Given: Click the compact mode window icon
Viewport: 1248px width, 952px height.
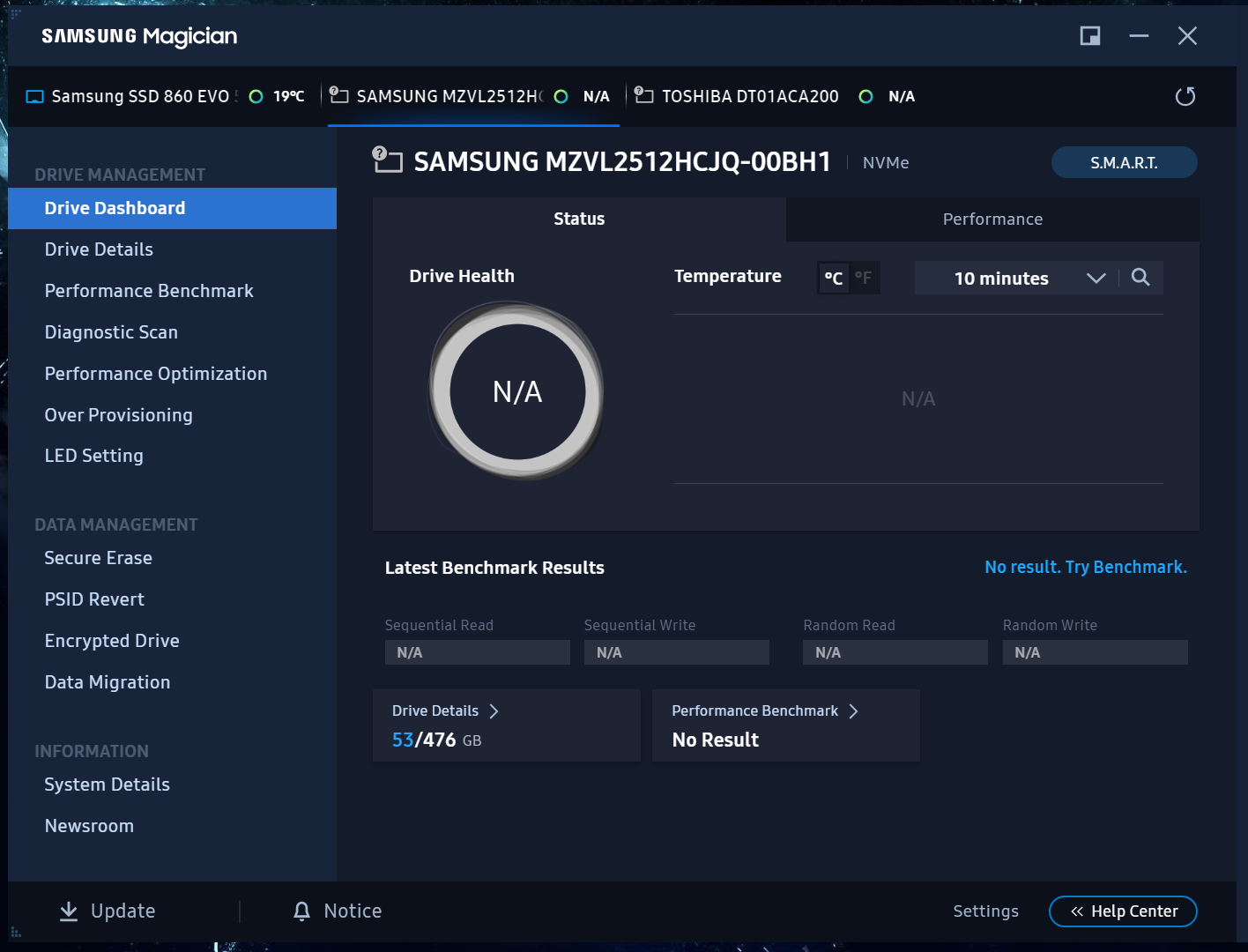Looking at the screenshot, I should [1090, 36].
